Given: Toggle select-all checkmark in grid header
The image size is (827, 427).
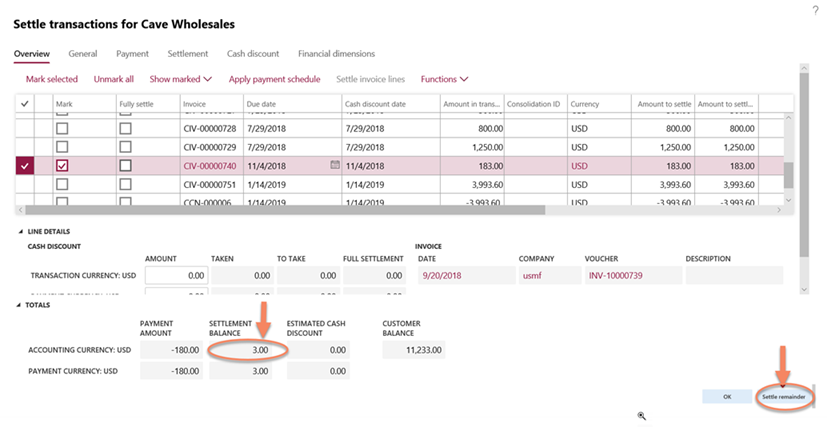Looking at the screenshot, I should pyautogui.click(x=25, y=104).
